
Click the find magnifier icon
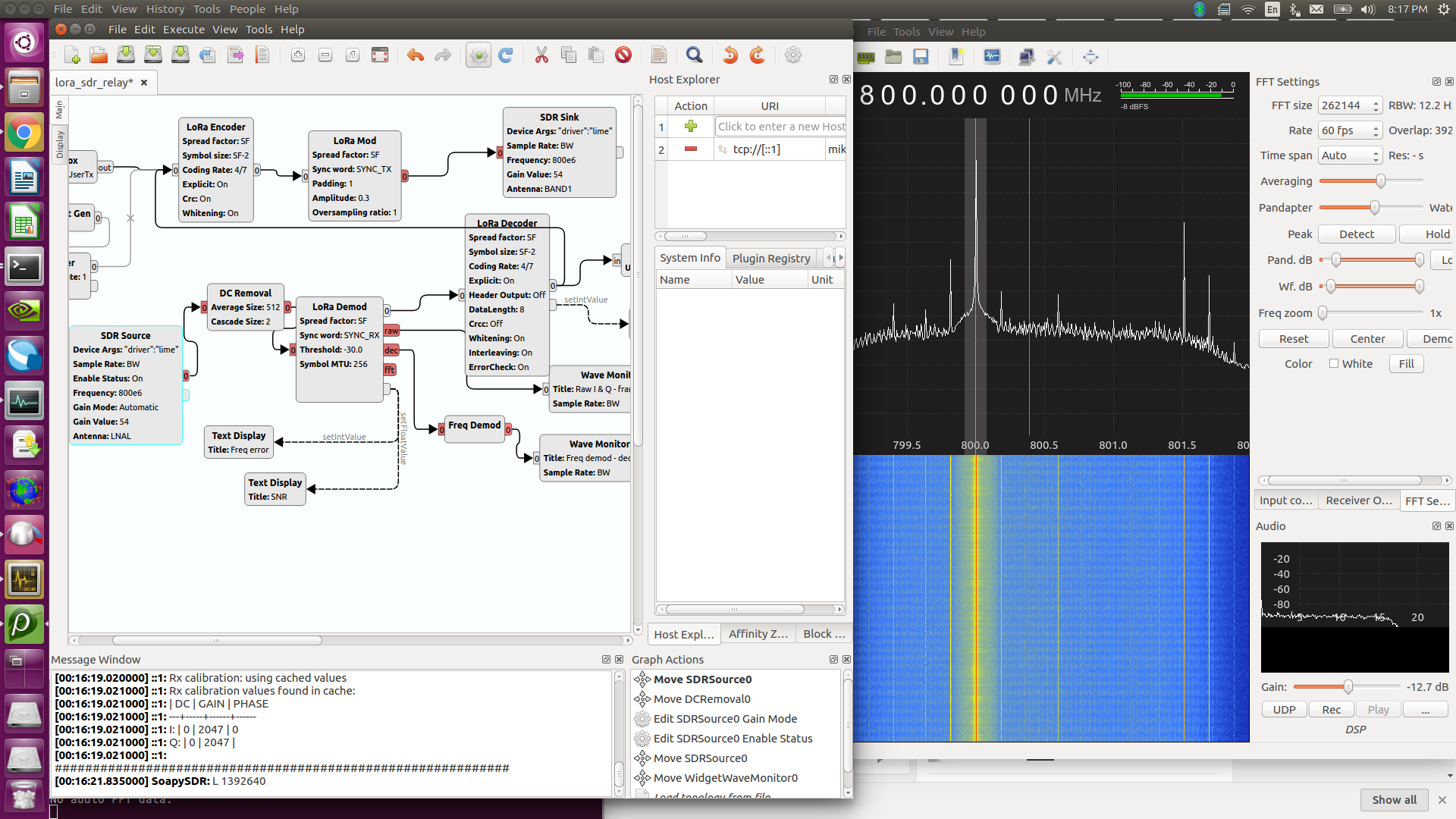694,55
